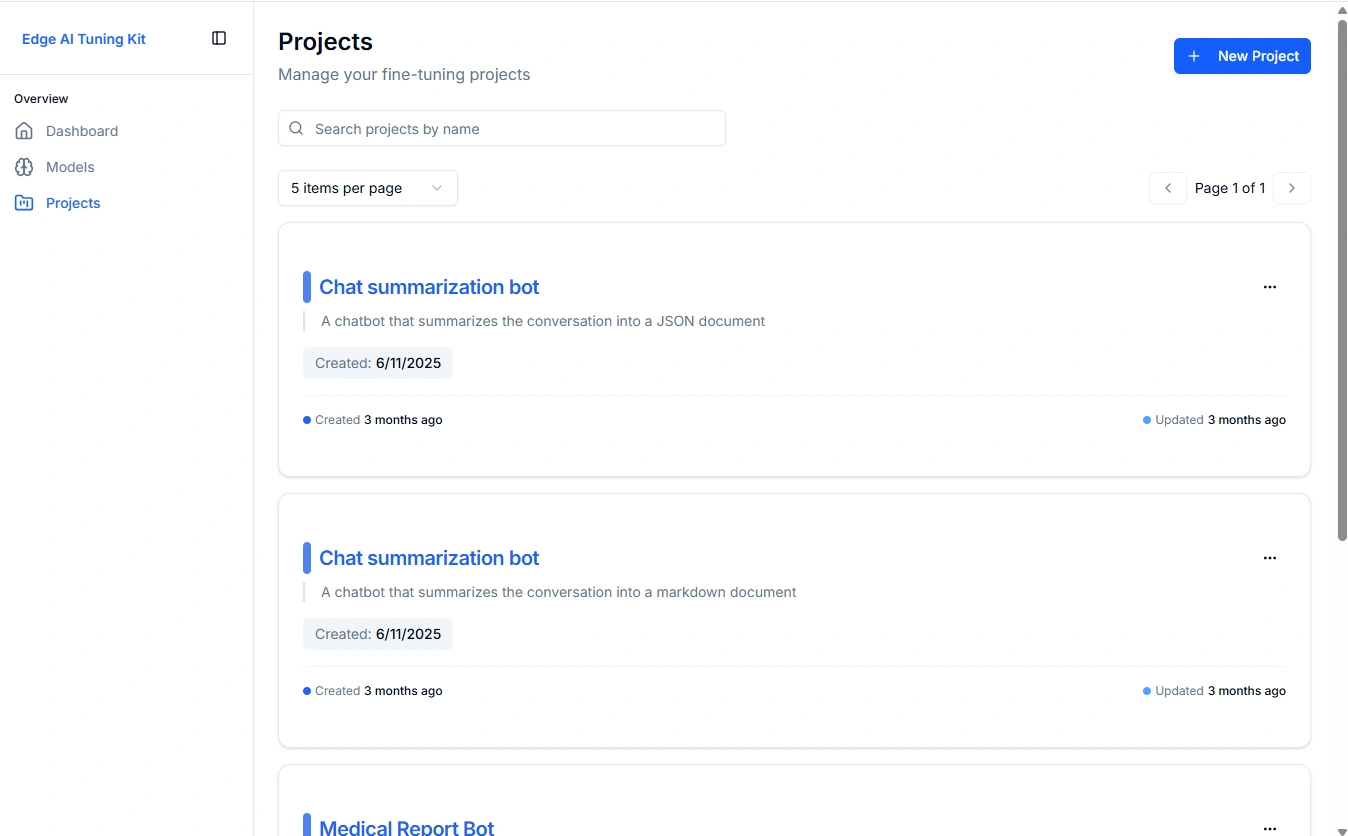Click the next page chevron

[x=1292, y=188]
